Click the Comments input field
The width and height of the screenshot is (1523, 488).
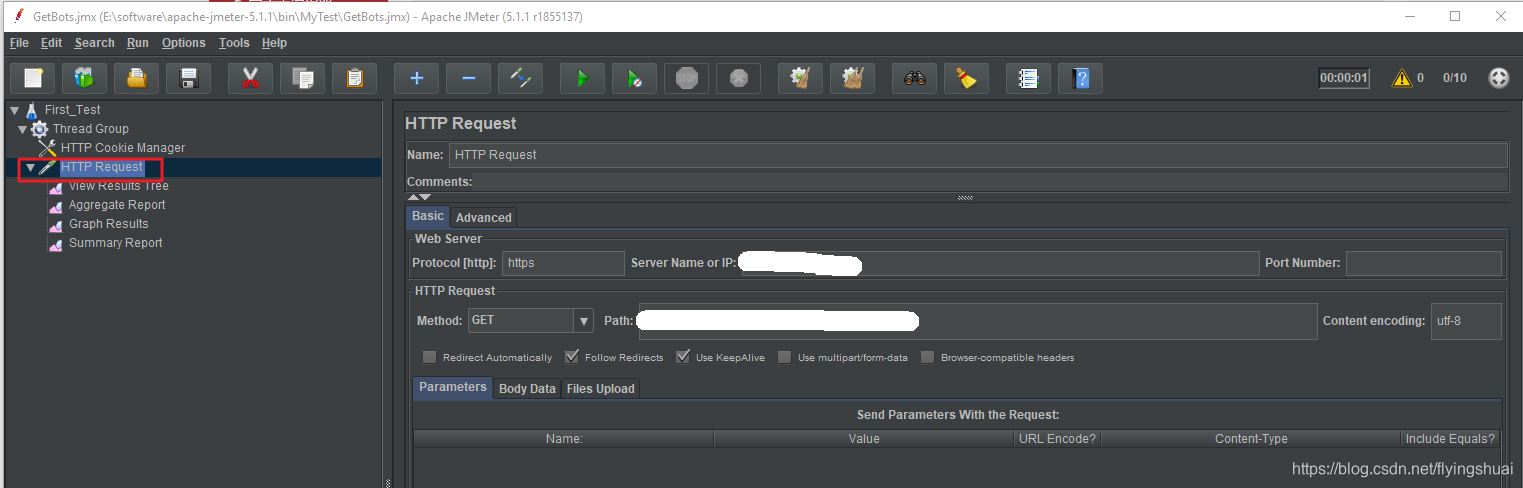[990, 182]
